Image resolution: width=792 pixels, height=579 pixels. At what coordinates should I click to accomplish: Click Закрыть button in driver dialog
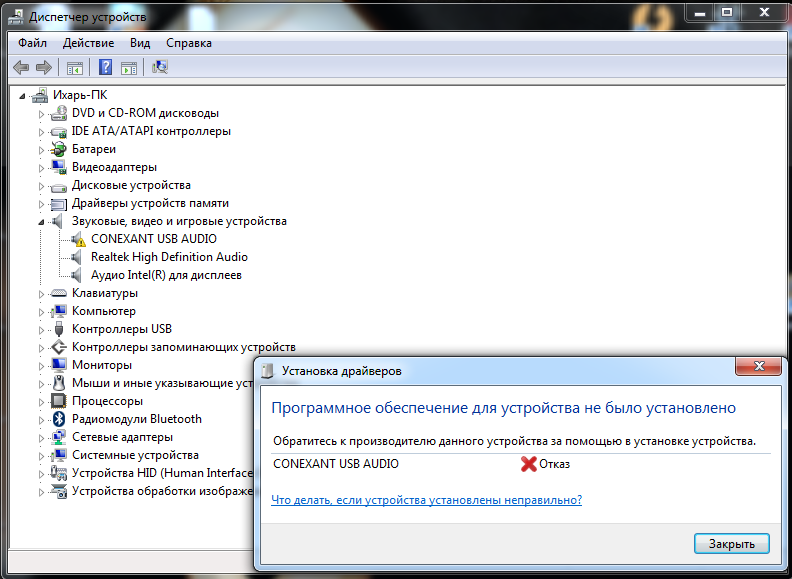731,544
